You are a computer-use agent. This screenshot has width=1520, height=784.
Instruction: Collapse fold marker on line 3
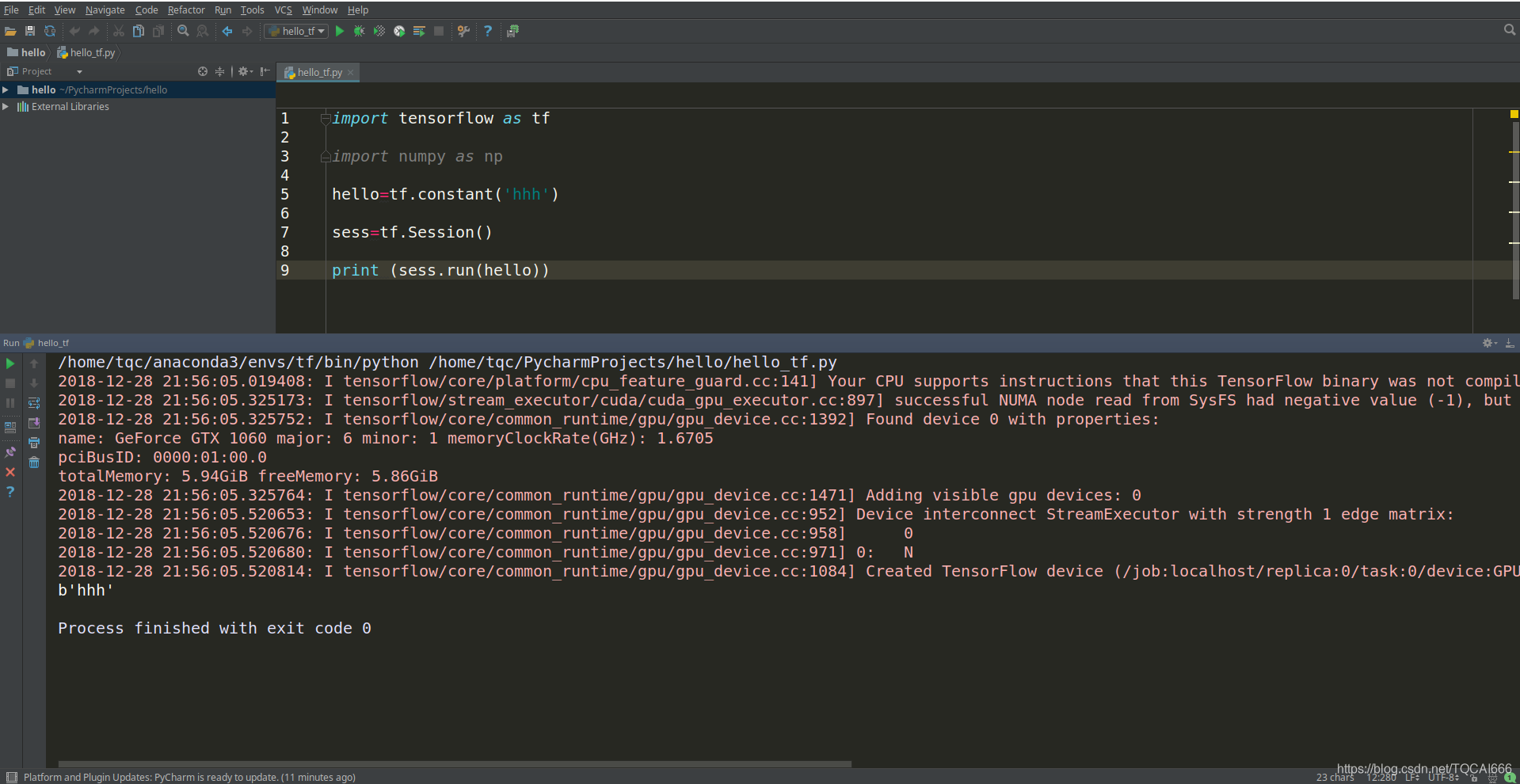(325, 157)
